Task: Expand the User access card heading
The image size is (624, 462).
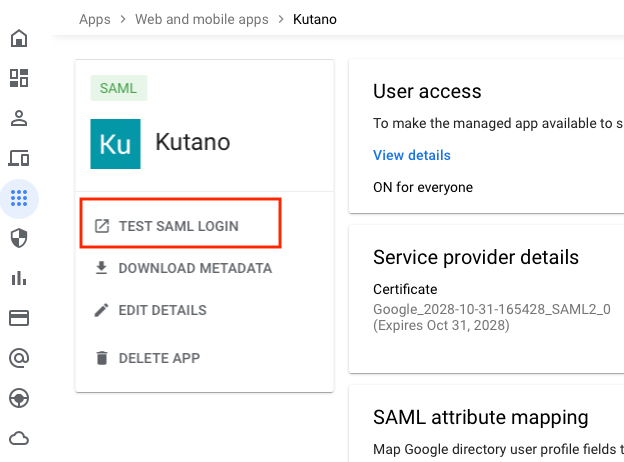Action: pyautogui.click(x=427, y=92)
